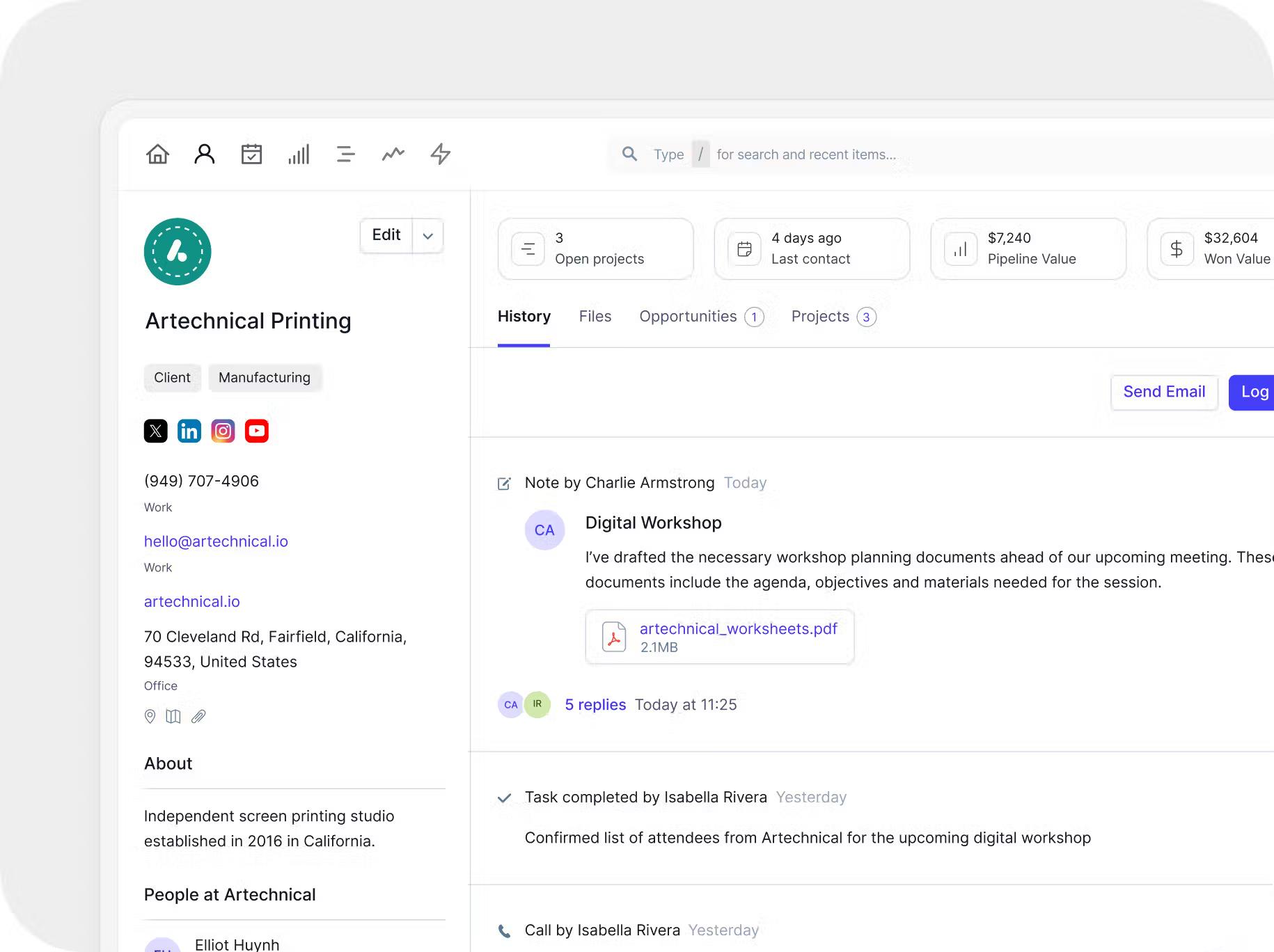The width and height of the screenshot is (1274, 952).
Task: Click Task completed by Isabella Rivera entry
Action: (x=646, y=798)
